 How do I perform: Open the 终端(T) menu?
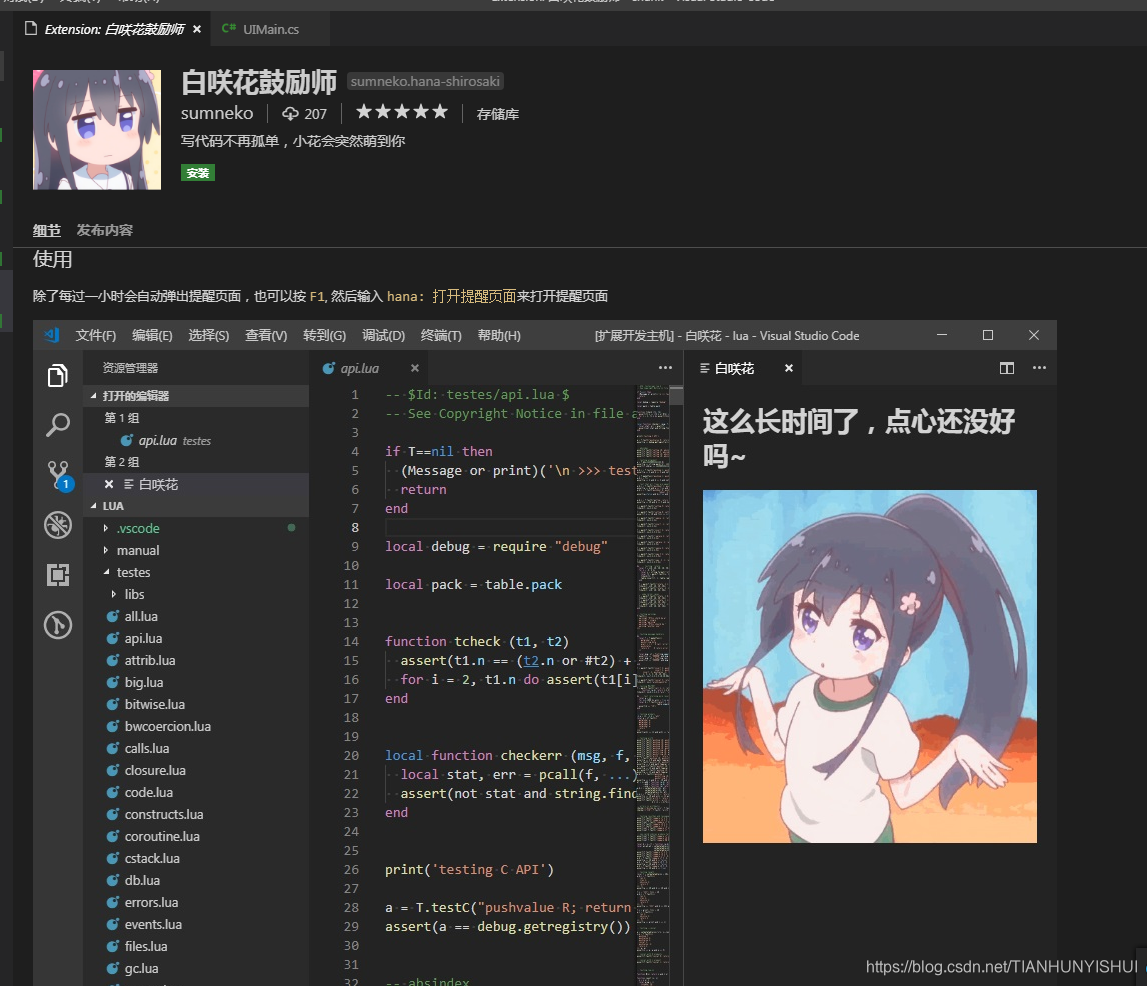(x=441, y=336)
